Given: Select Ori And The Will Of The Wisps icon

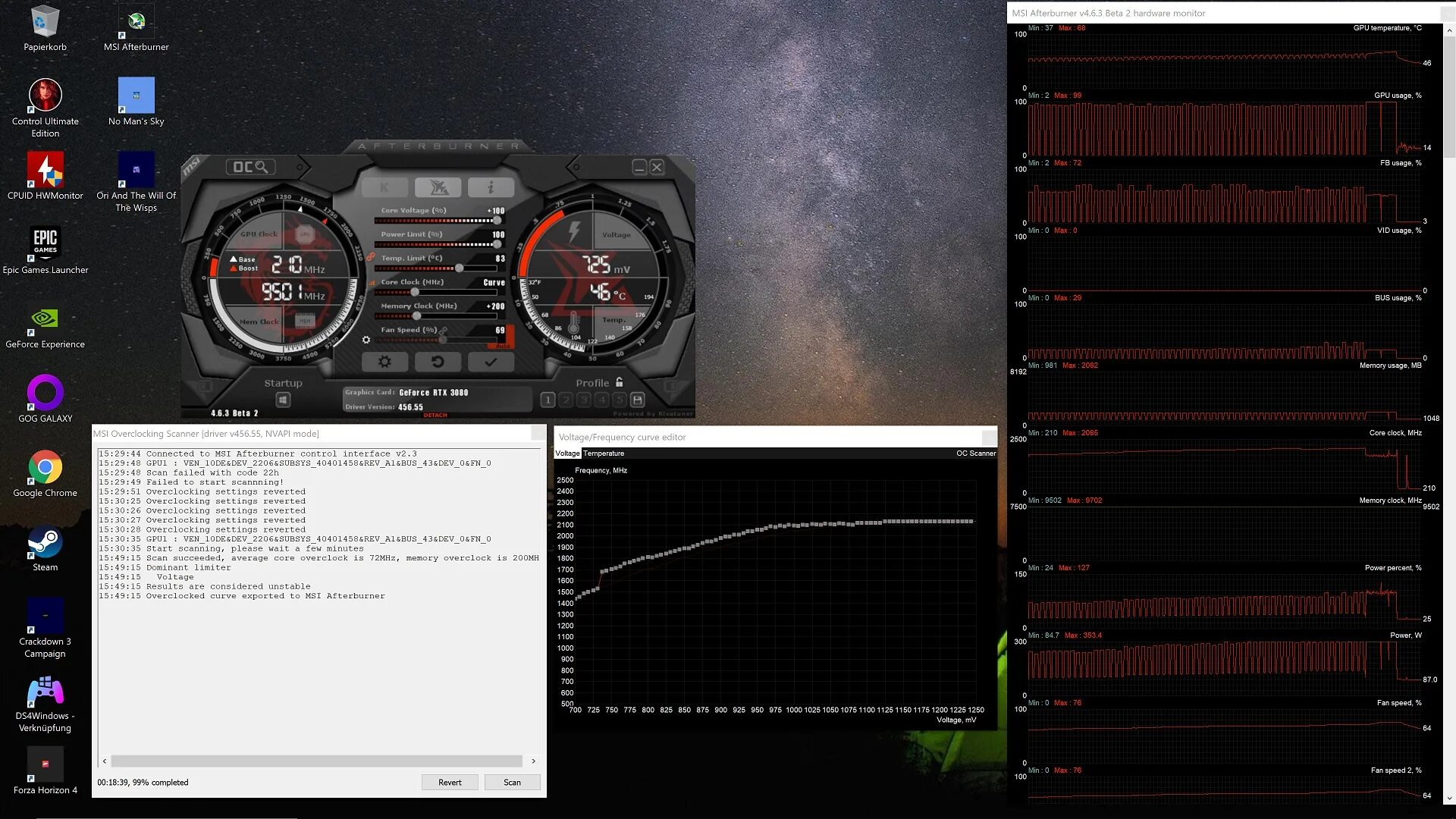Looking at the screenshot, I should [136, 182].
